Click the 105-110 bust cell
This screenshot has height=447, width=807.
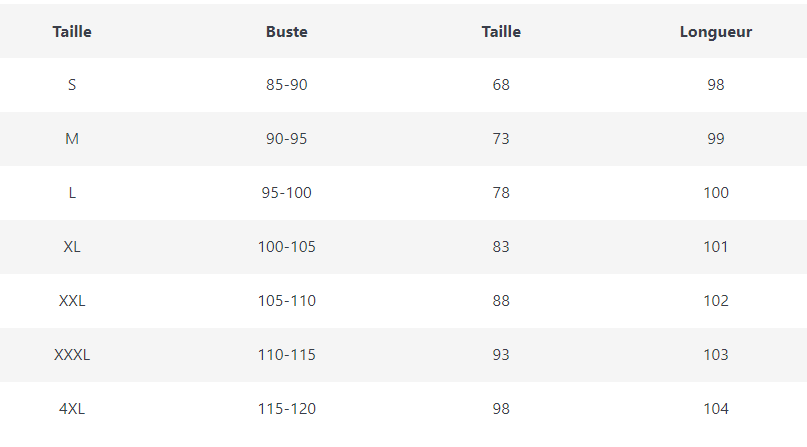point(287,301)
